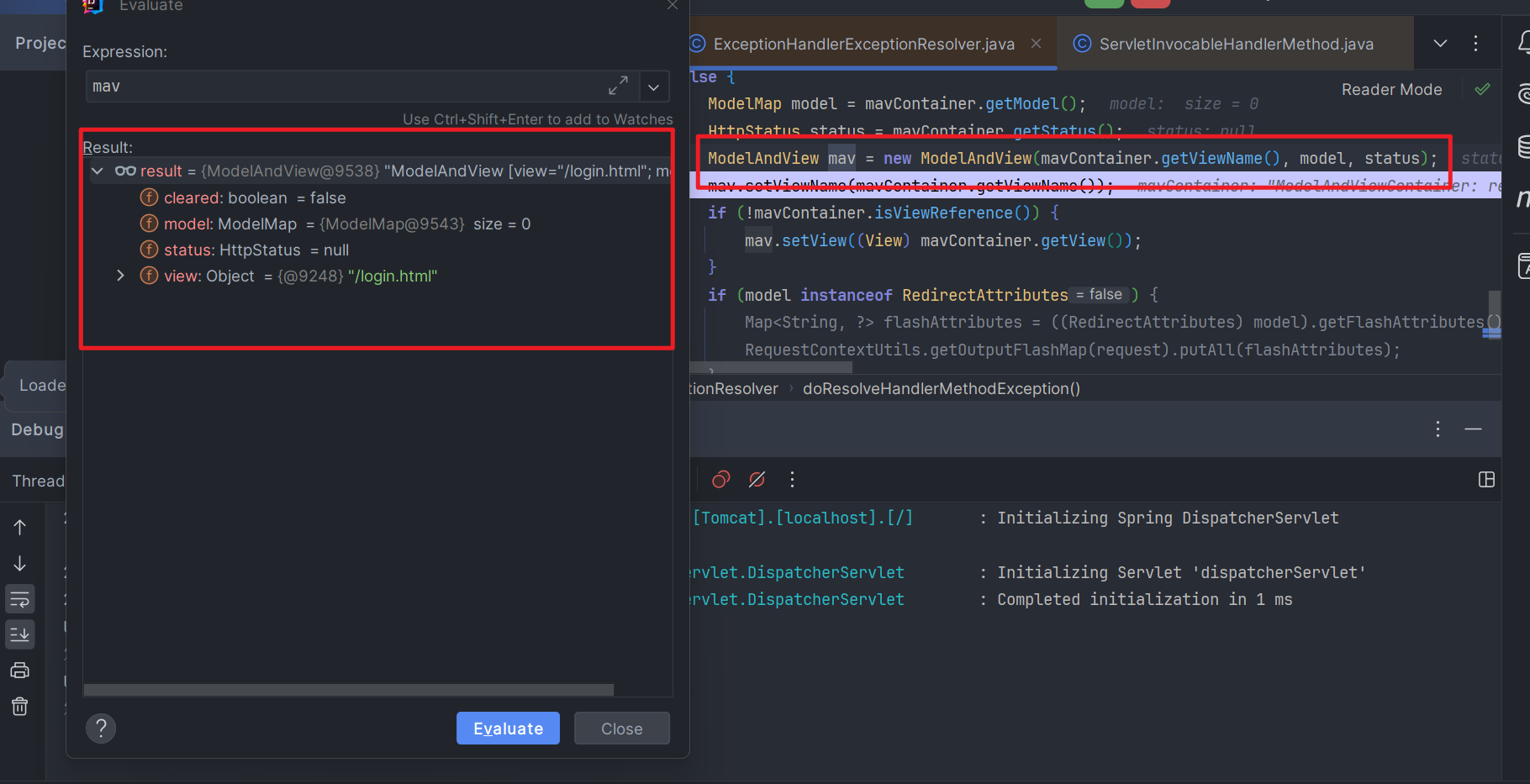Screen dimensions: 1530x784
Task: Open help for the Evaluate dialog
Action: [x=101, y=729]
